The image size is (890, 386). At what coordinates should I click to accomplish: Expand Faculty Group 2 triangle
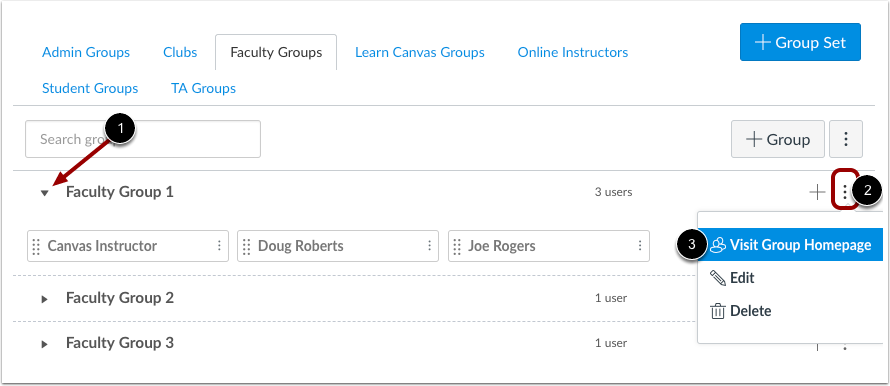[45, 299]
